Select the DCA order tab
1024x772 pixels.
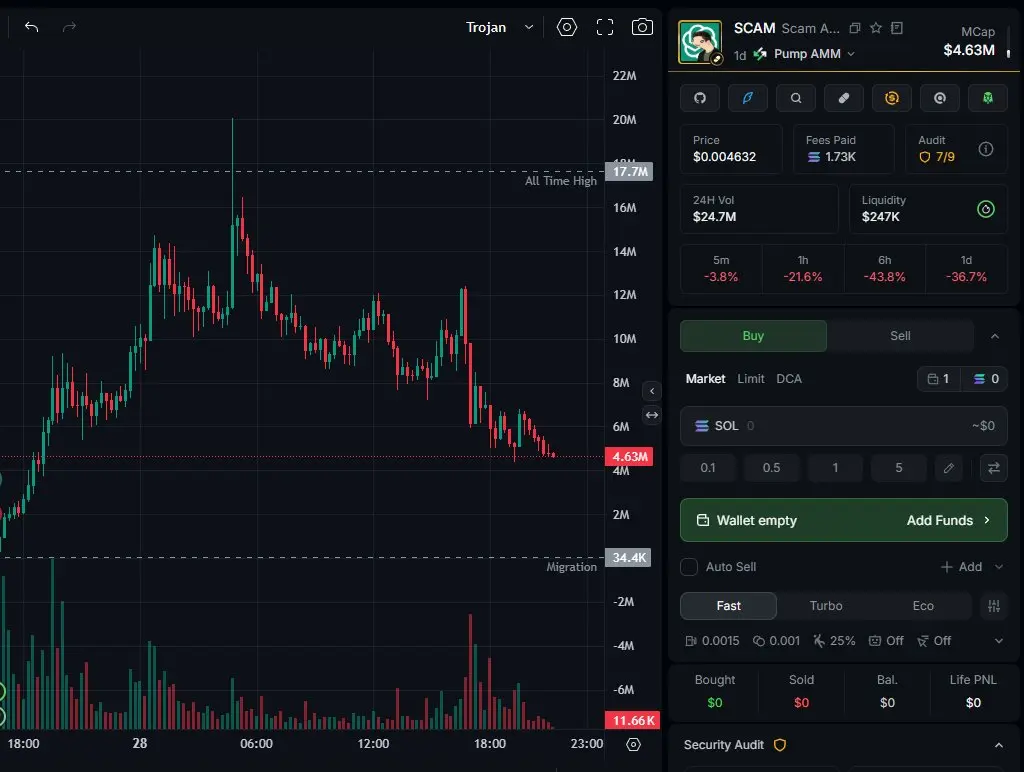point(789,379)
